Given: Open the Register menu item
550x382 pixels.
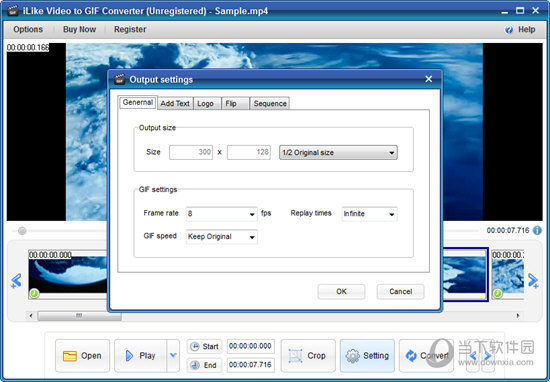Looking at the screenshot, I should coord(130,29).
